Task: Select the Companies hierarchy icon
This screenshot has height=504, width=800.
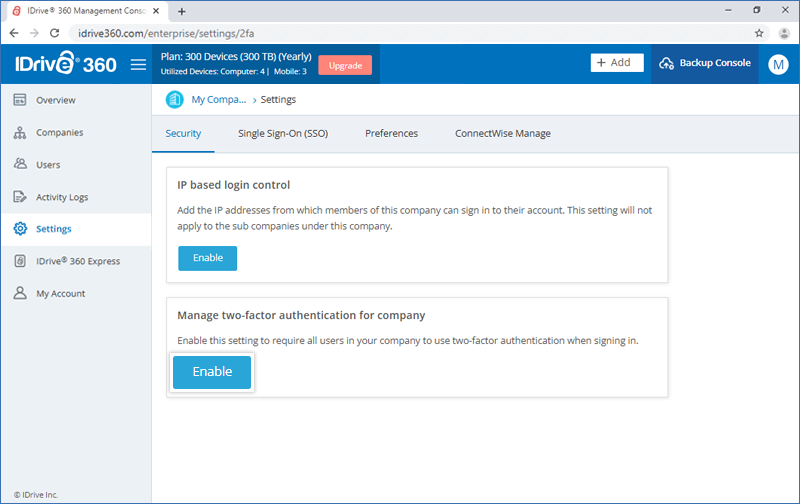Action: pos(20,133)
